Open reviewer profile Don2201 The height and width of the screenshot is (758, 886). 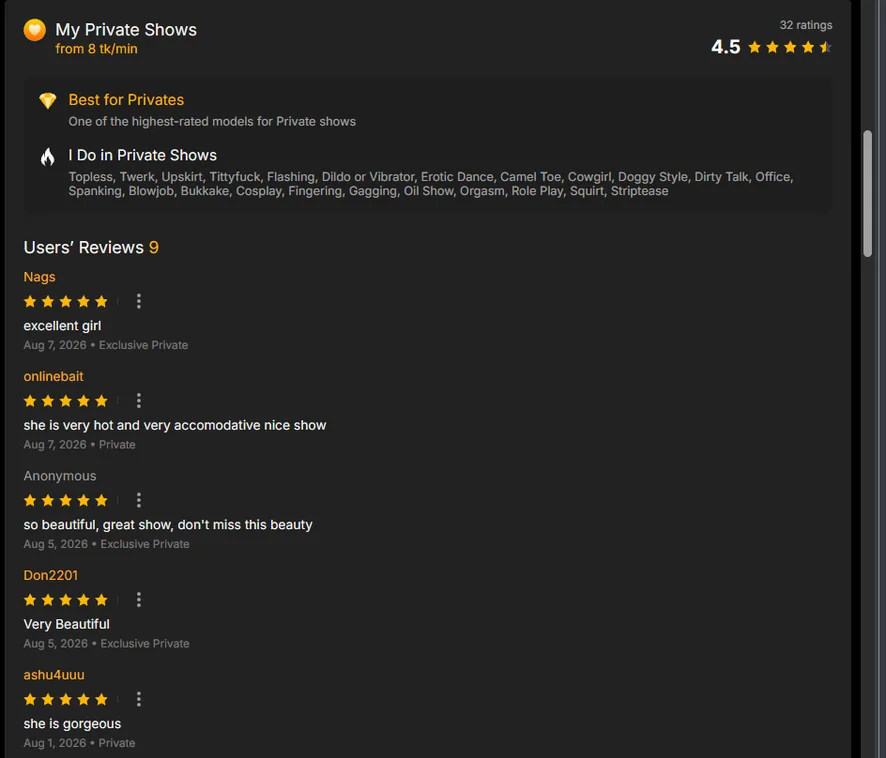[50, 575]
